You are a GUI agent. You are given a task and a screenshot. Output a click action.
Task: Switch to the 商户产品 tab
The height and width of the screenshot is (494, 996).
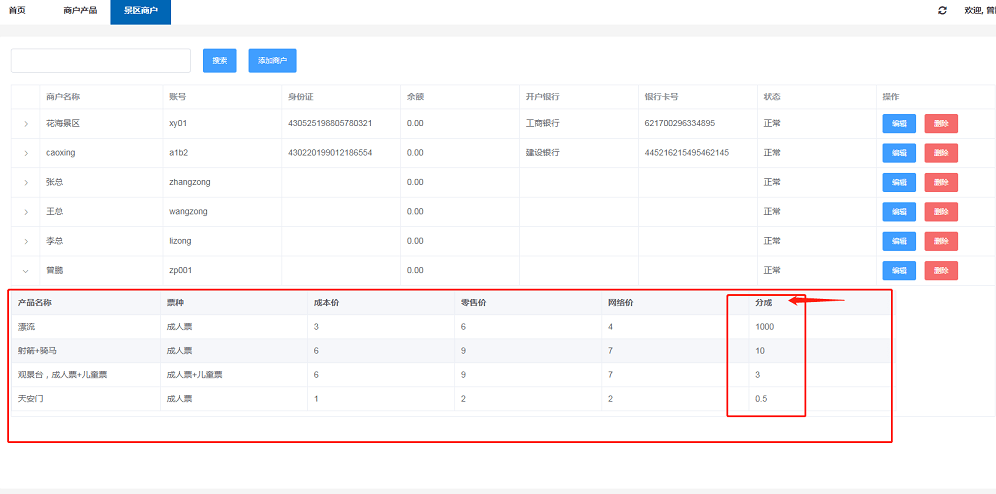click(x=81, y=11)
